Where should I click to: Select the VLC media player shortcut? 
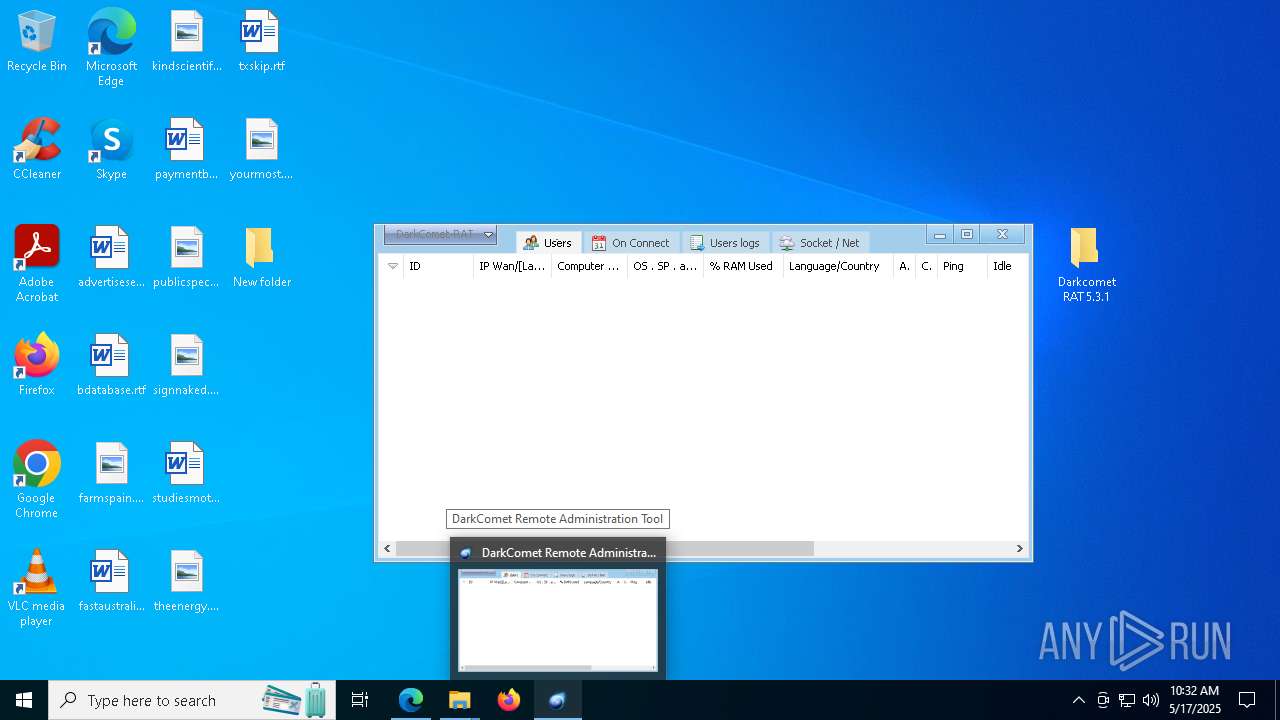point(37,588)
